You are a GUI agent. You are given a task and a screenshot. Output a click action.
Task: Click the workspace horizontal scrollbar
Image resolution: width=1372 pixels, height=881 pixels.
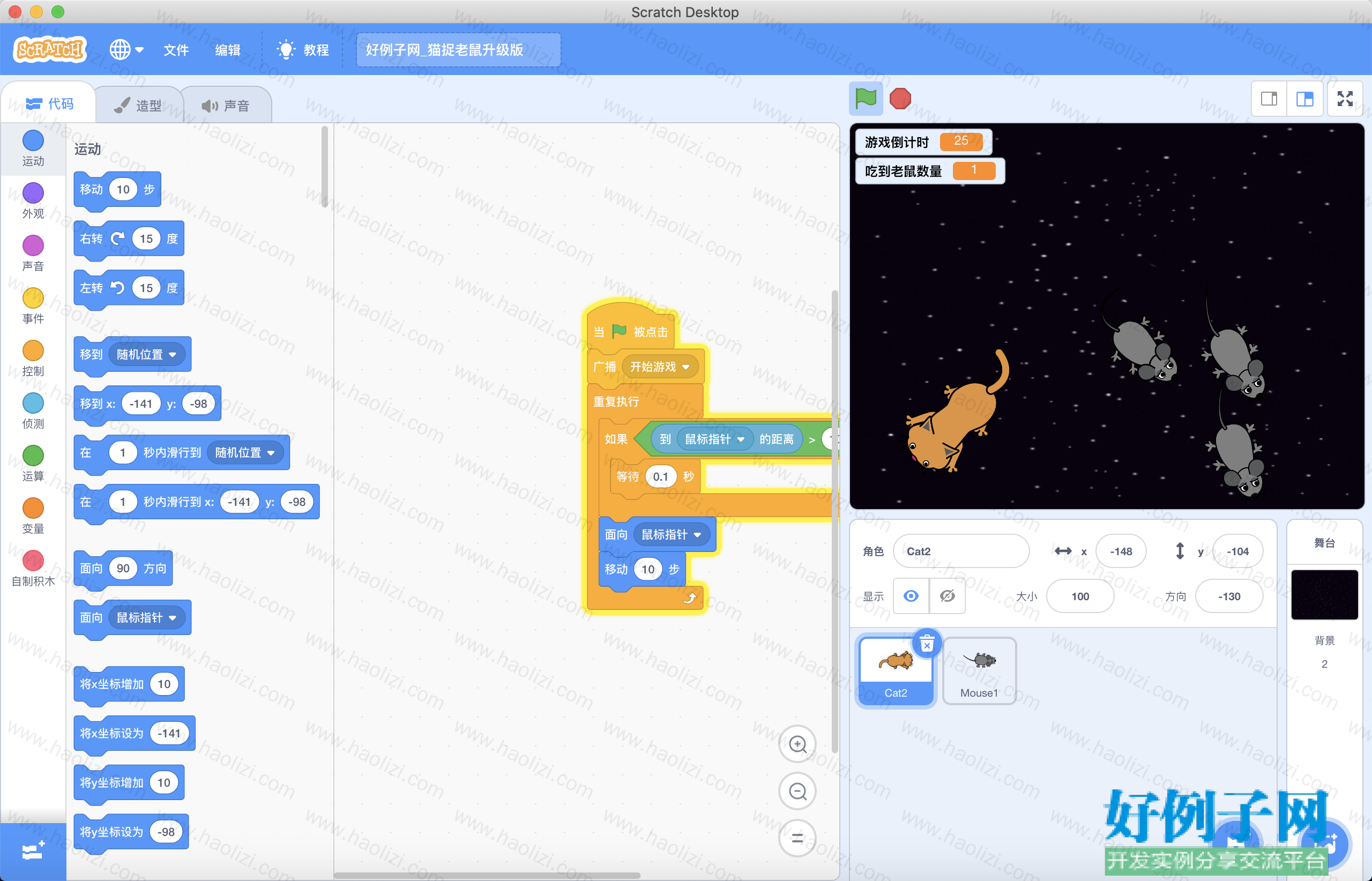coord(487,875)
